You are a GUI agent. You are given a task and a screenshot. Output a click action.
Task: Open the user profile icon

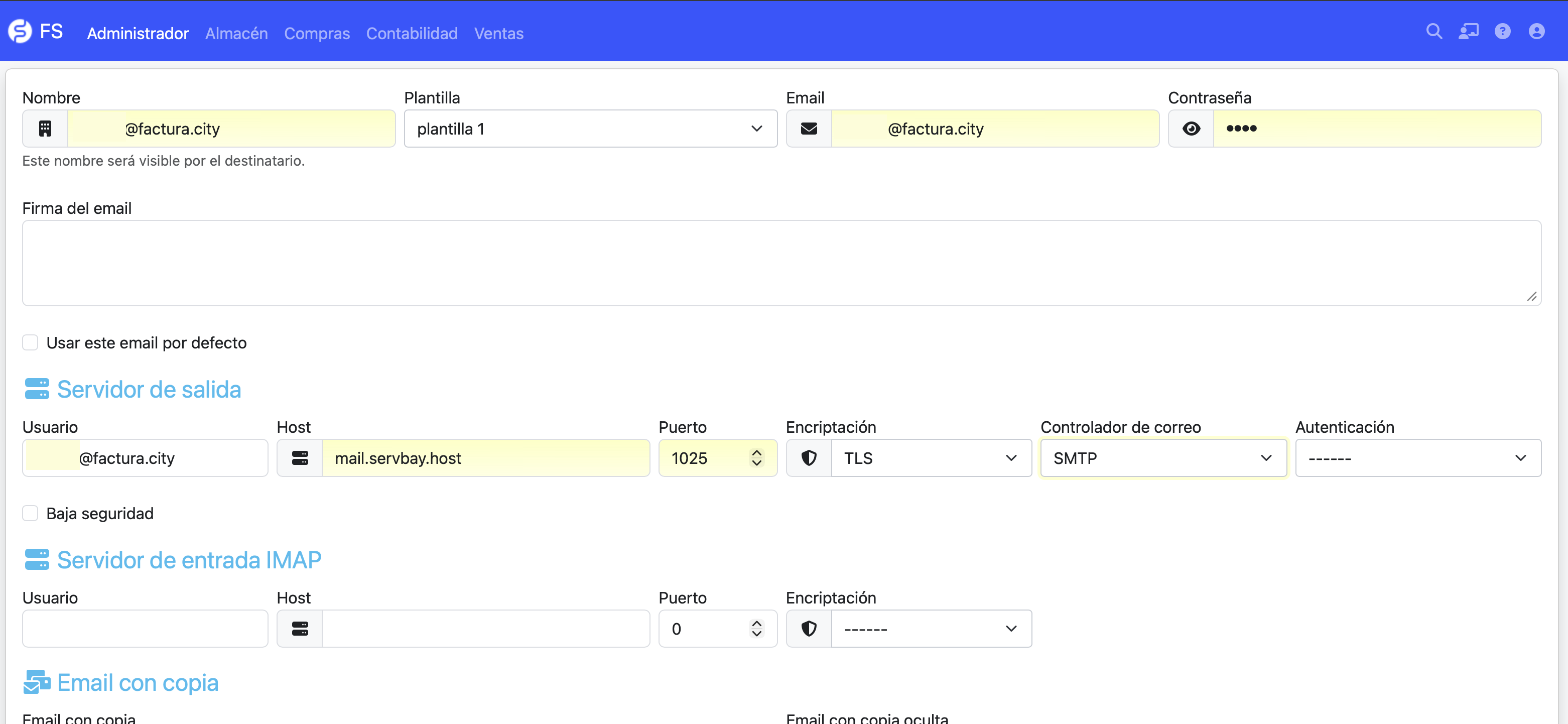pos(1536,32)
